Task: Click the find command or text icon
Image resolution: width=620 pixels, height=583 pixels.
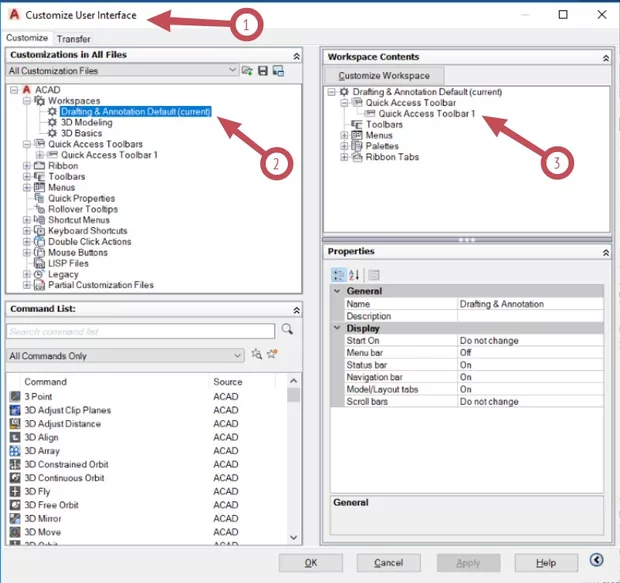Action: [x=256, y=355]
